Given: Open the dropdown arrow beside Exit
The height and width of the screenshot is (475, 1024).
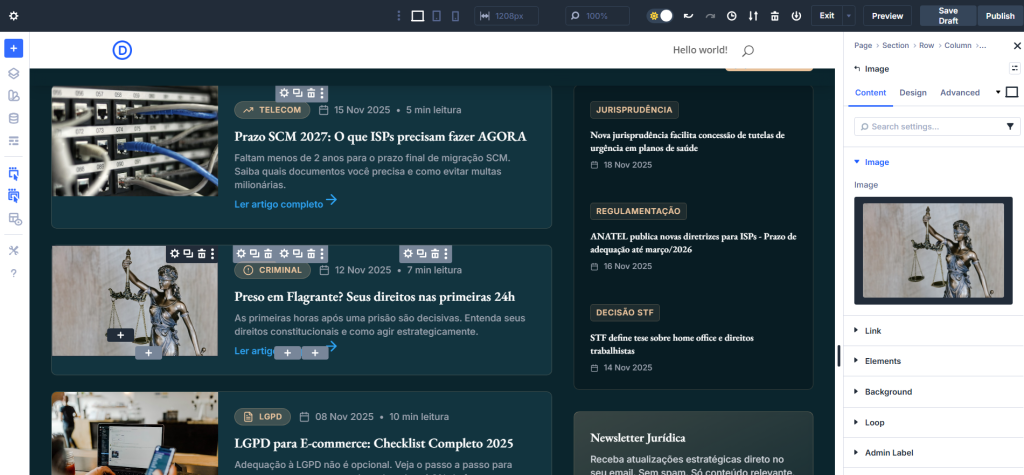Looking at the screenshot, I should 849,16.
